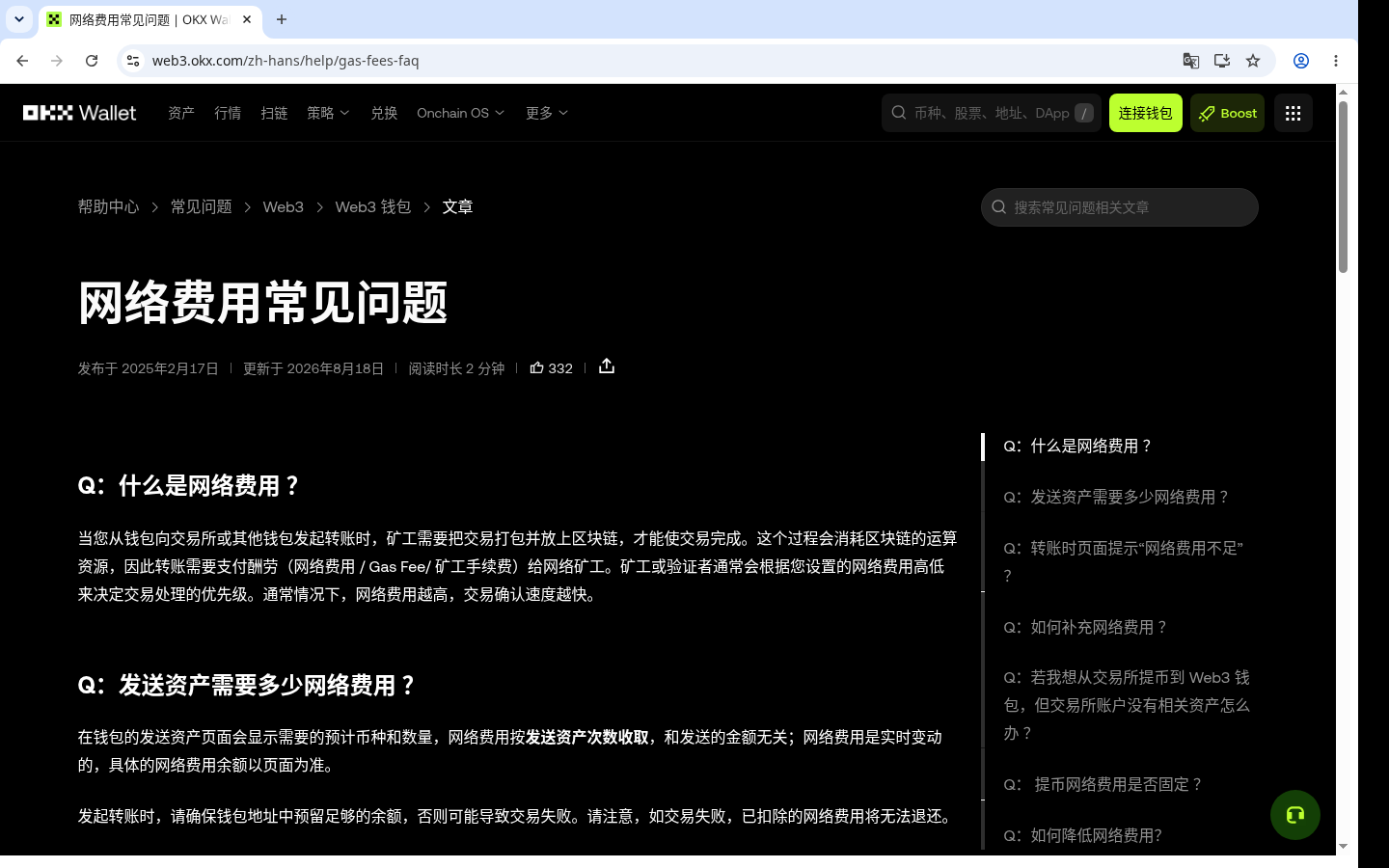Open the 行情 nav item
Viewport: 1389px width, 868px height.
(x=228, y=113)
